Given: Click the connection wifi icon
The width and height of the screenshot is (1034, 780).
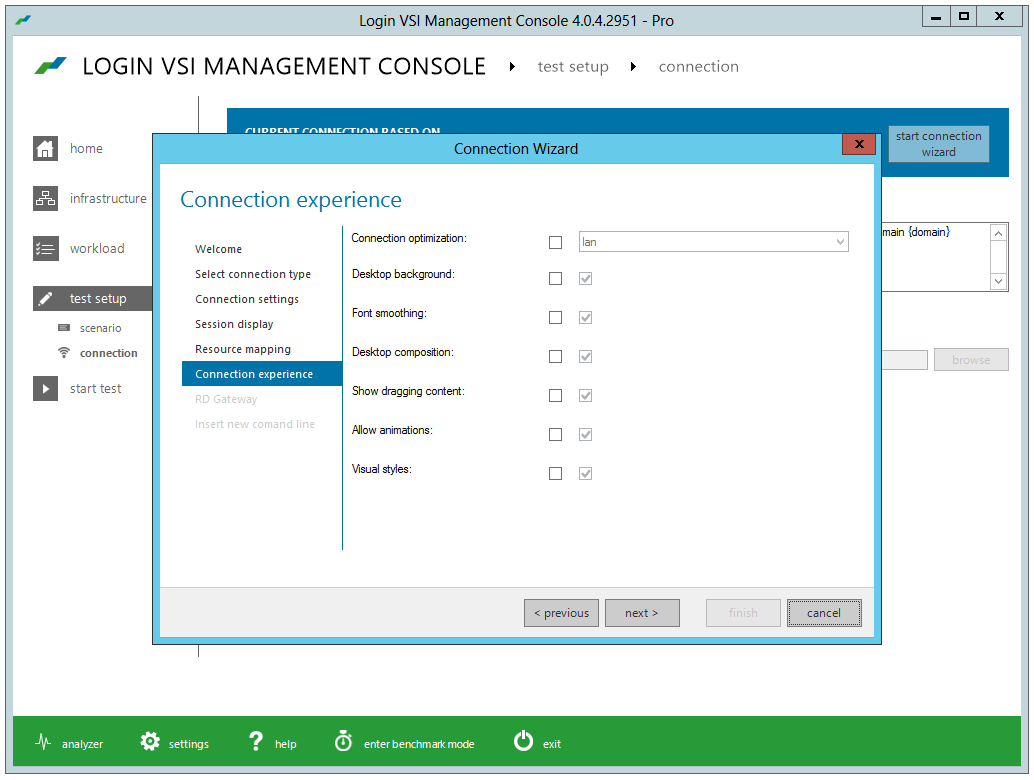Looking at the screenshot, I should (64, 353).
